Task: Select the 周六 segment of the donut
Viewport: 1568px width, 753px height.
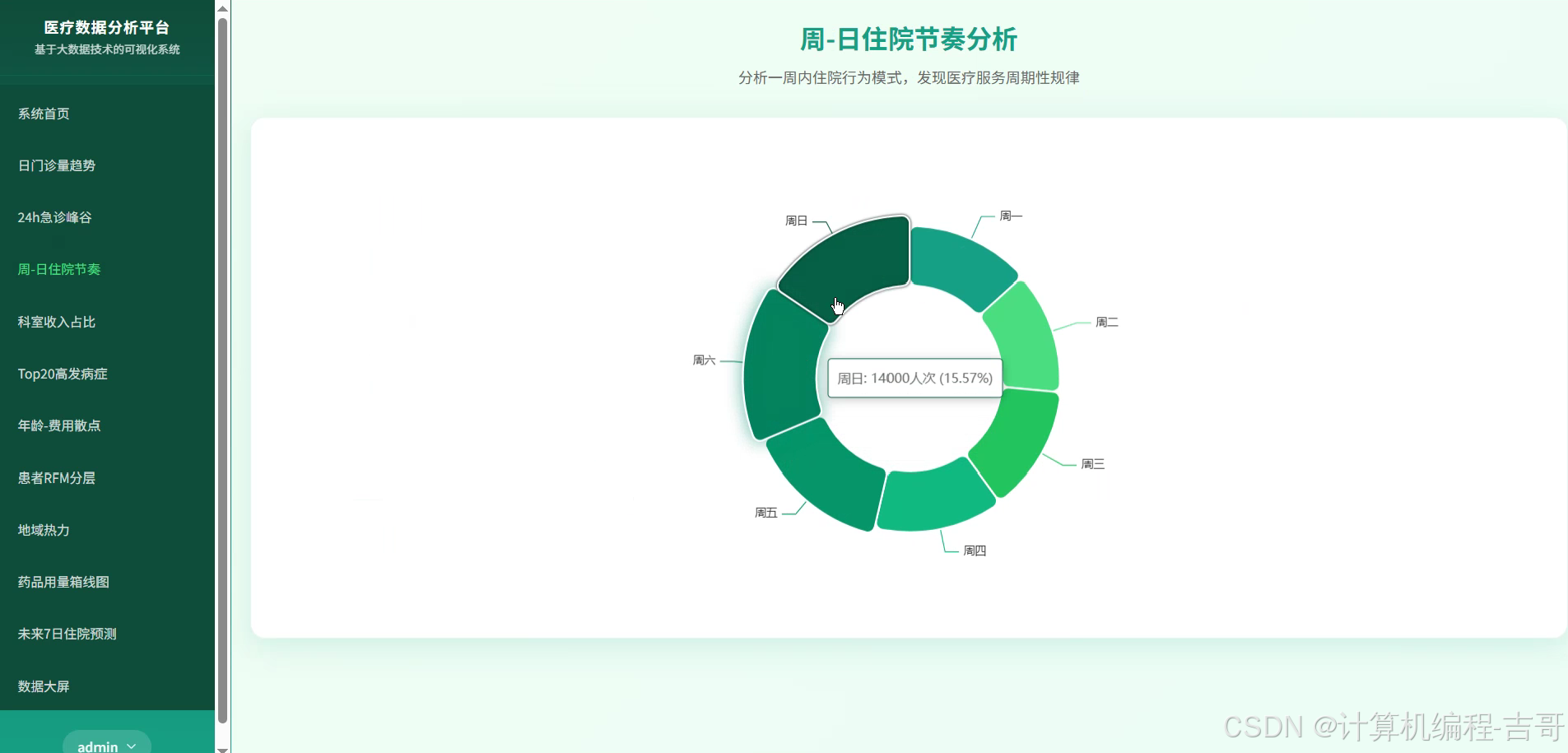Action: (782, 366)
